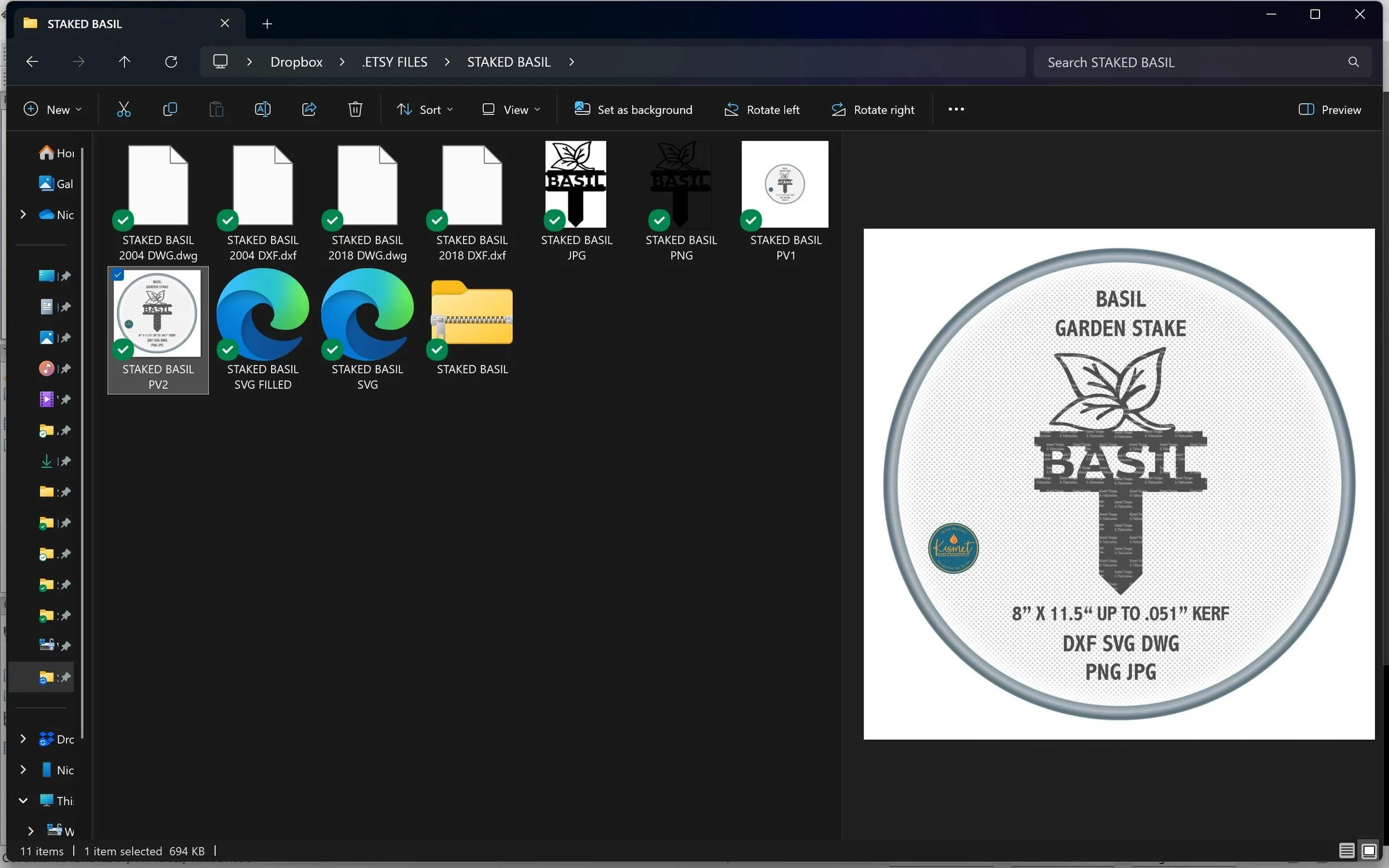Click the Copy icon in toolbar

pos(170,109)
